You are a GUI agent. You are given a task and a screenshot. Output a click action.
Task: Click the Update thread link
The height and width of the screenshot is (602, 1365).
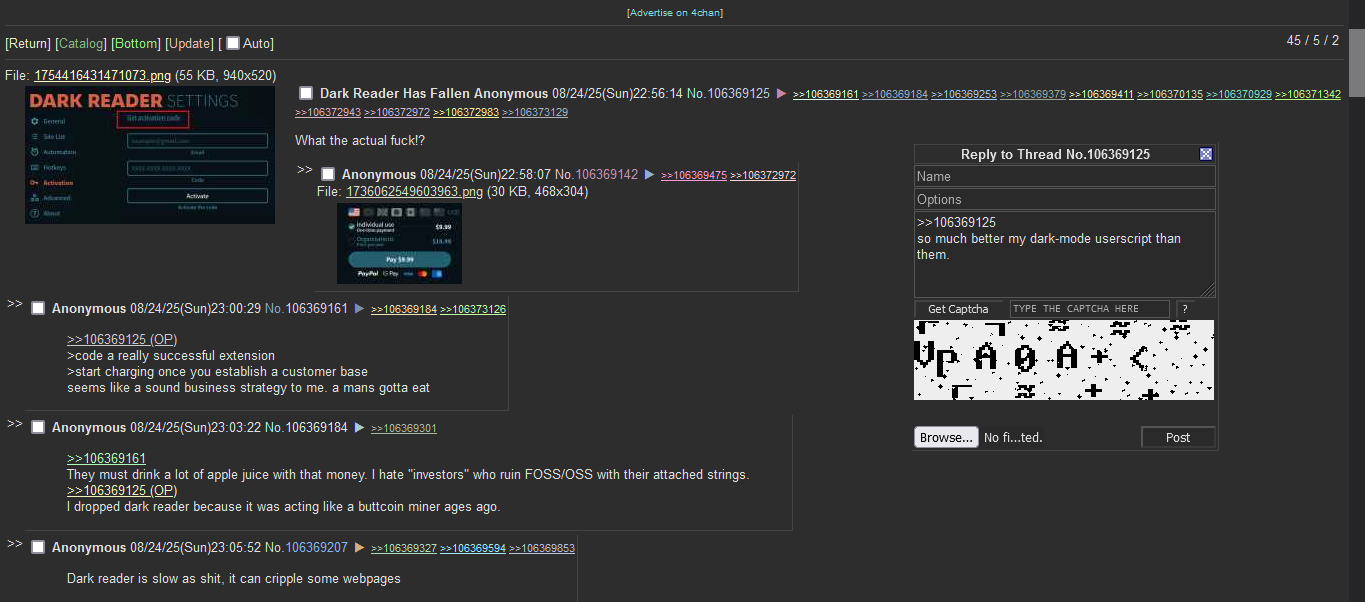point(190,43)
